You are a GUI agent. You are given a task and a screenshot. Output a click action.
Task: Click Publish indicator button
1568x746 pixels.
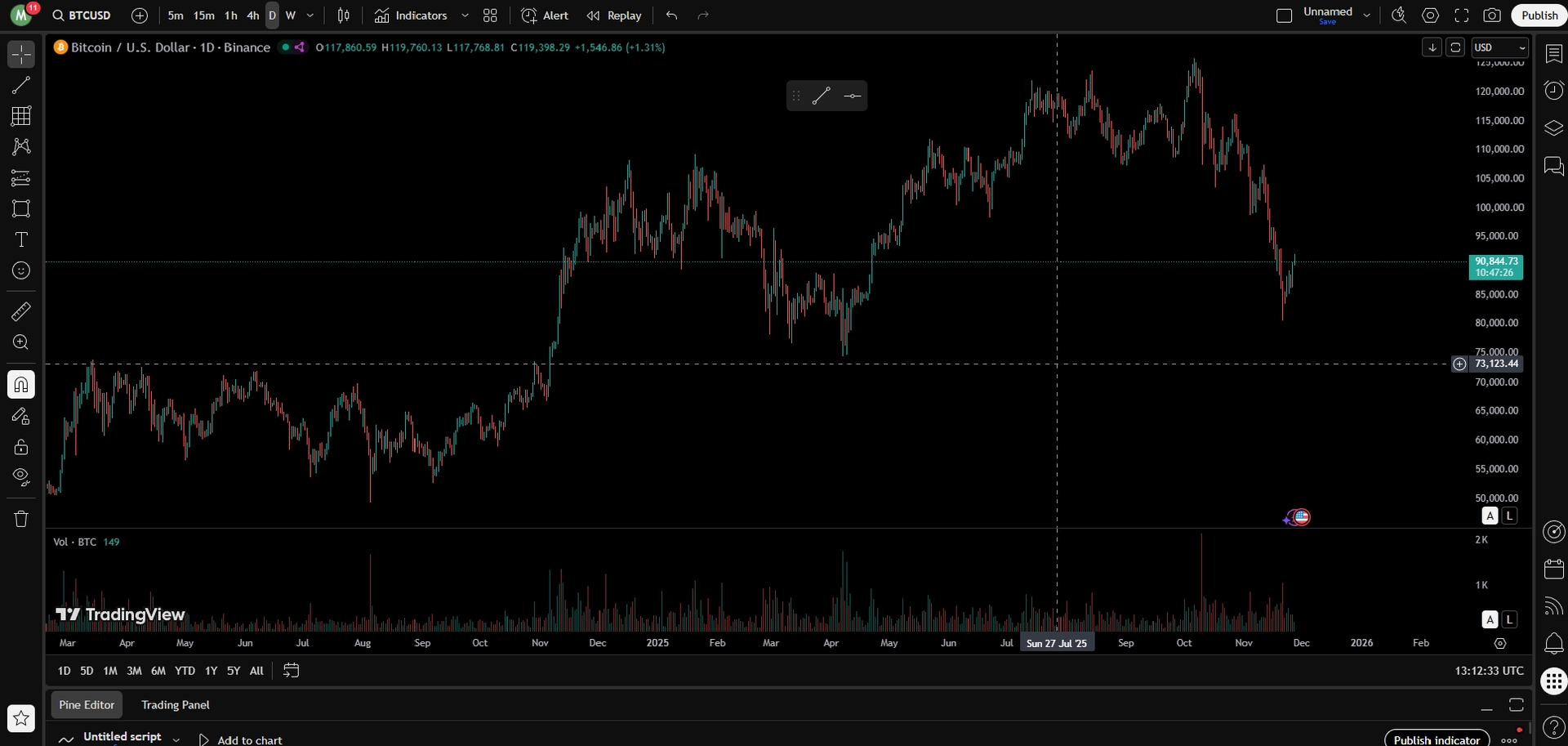coord(1437,739)
